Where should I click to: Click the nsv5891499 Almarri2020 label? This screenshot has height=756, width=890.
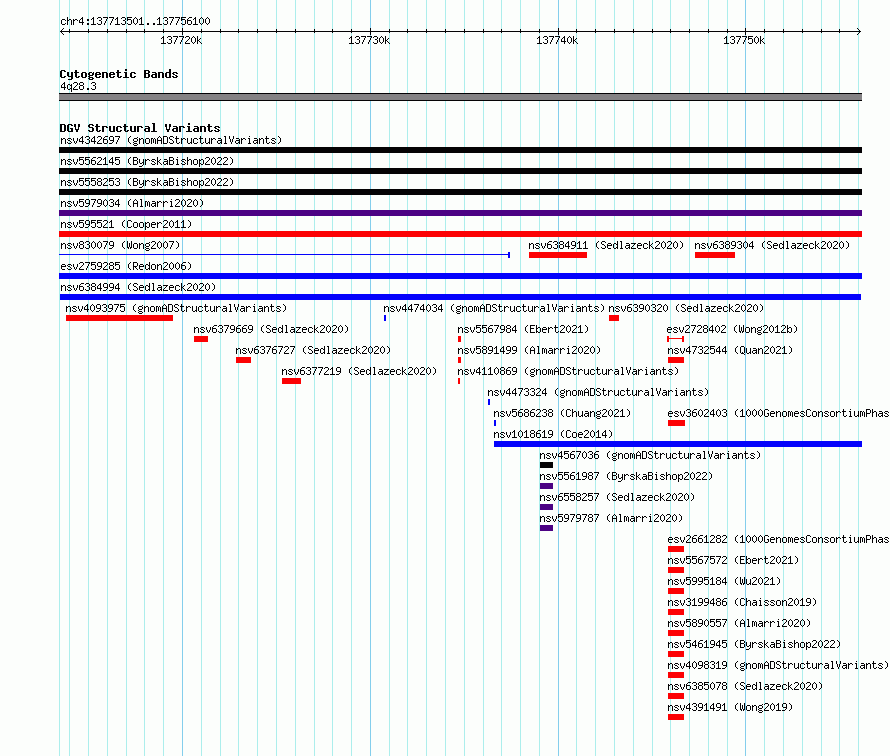[x=529, y=350]
